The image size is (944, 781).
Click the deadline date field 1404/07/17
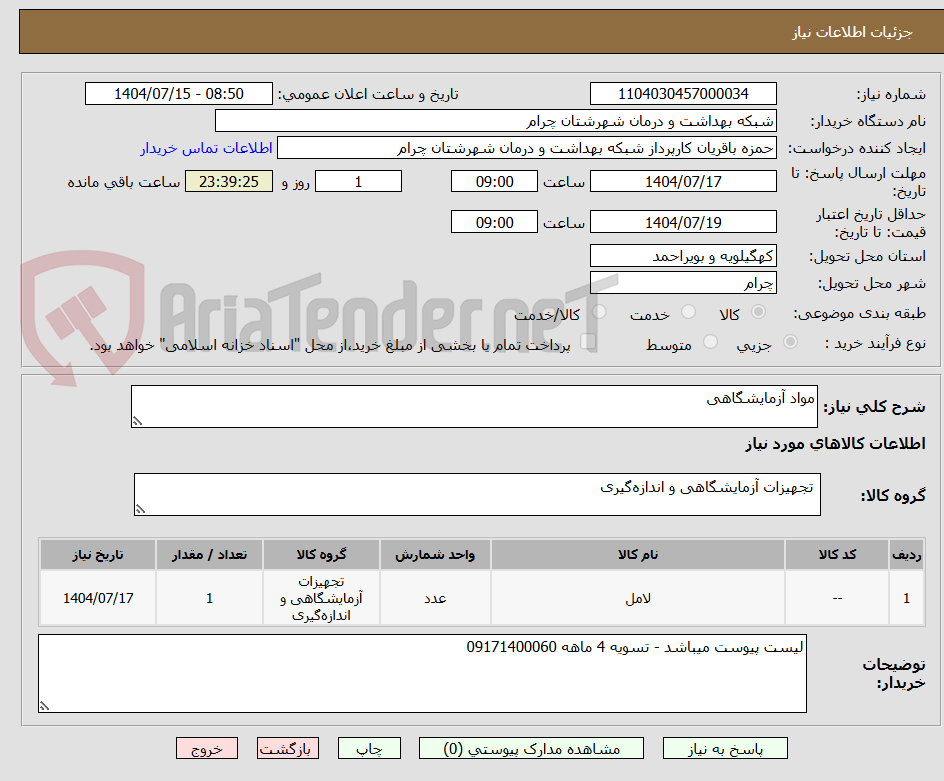pyautogui.click(x=685, y=181)
